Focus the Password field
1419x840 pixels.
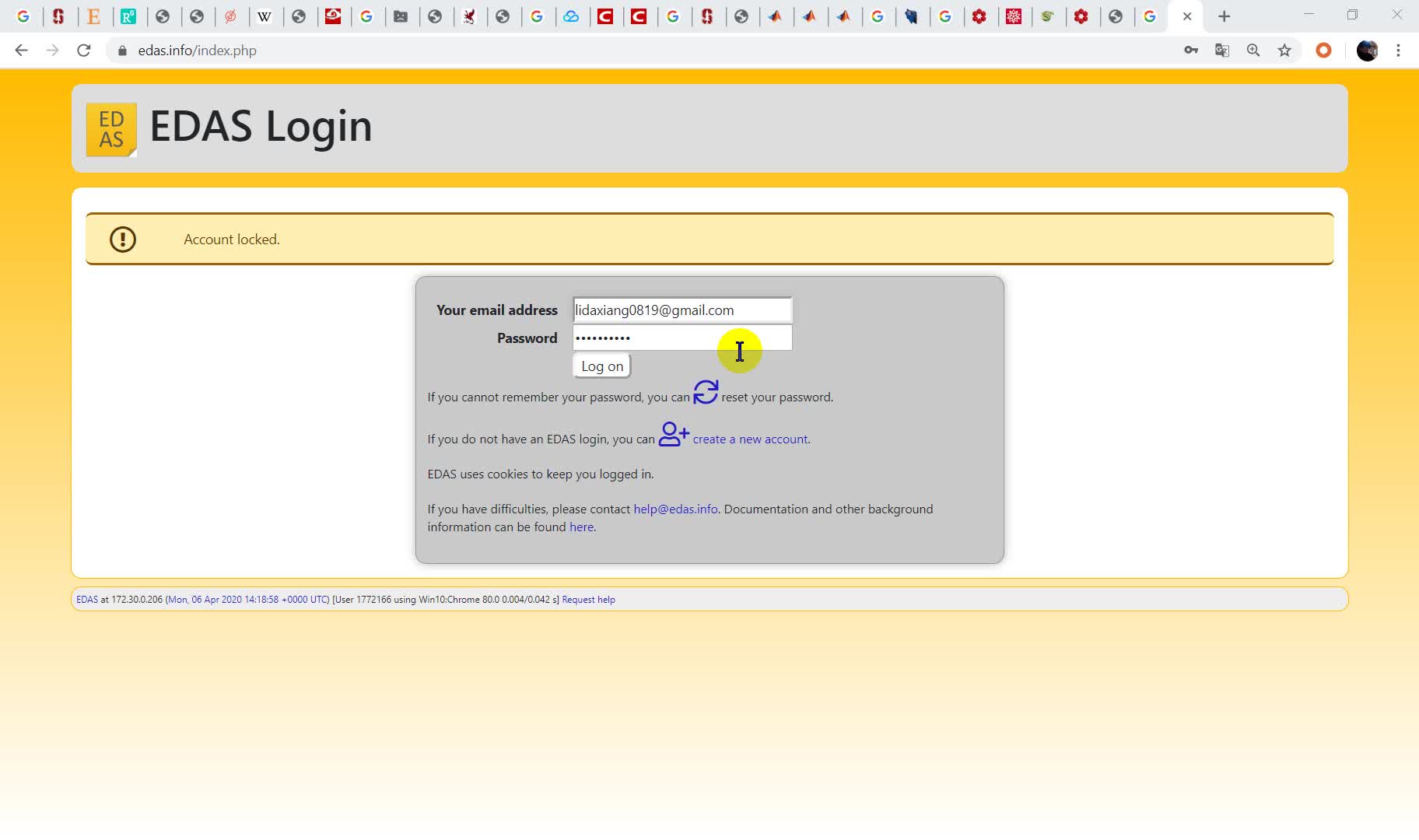point(682,338)
